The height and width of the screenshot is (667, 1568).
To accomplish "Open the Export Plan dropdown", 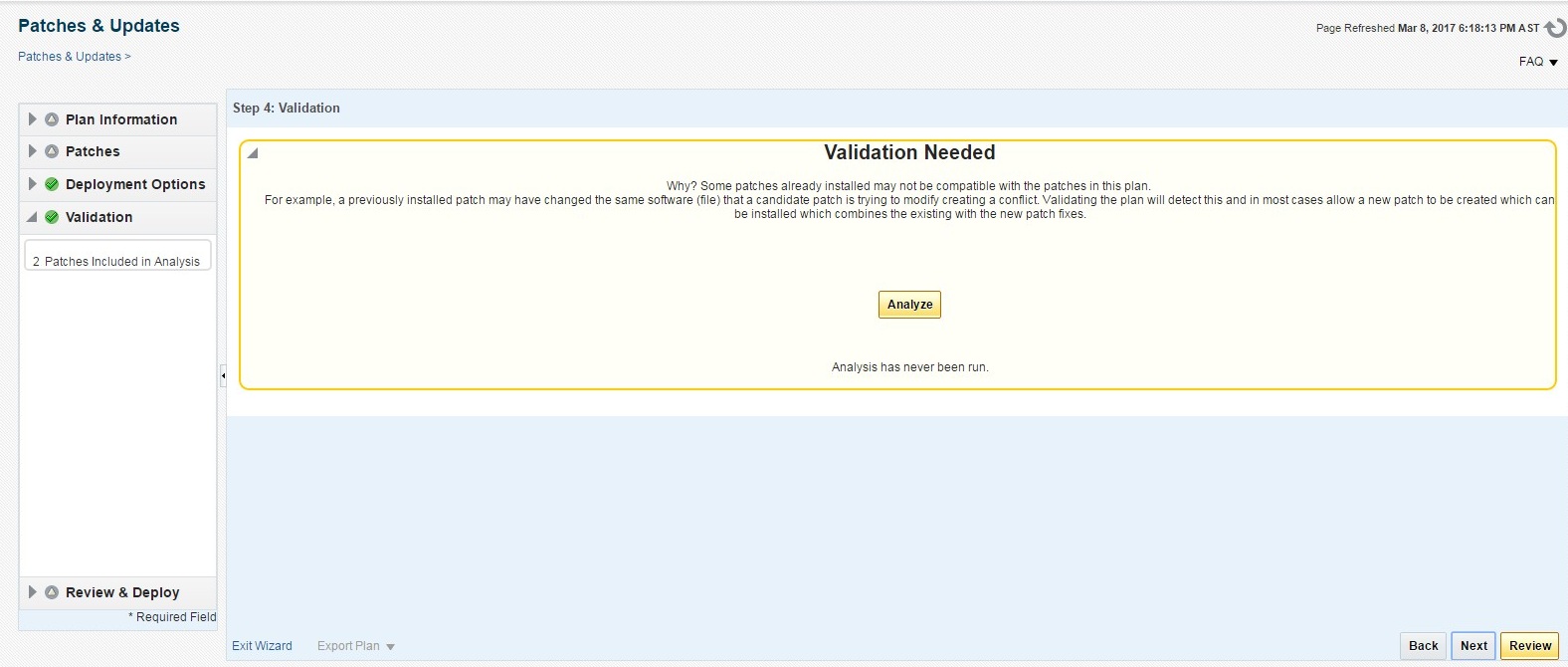I will (356, 646).
